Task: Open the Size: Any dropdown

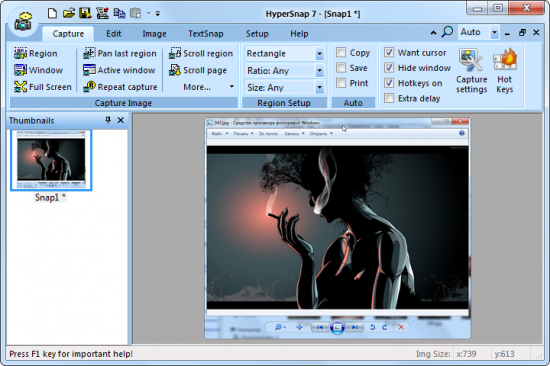Action: click(x=320, y=87)
